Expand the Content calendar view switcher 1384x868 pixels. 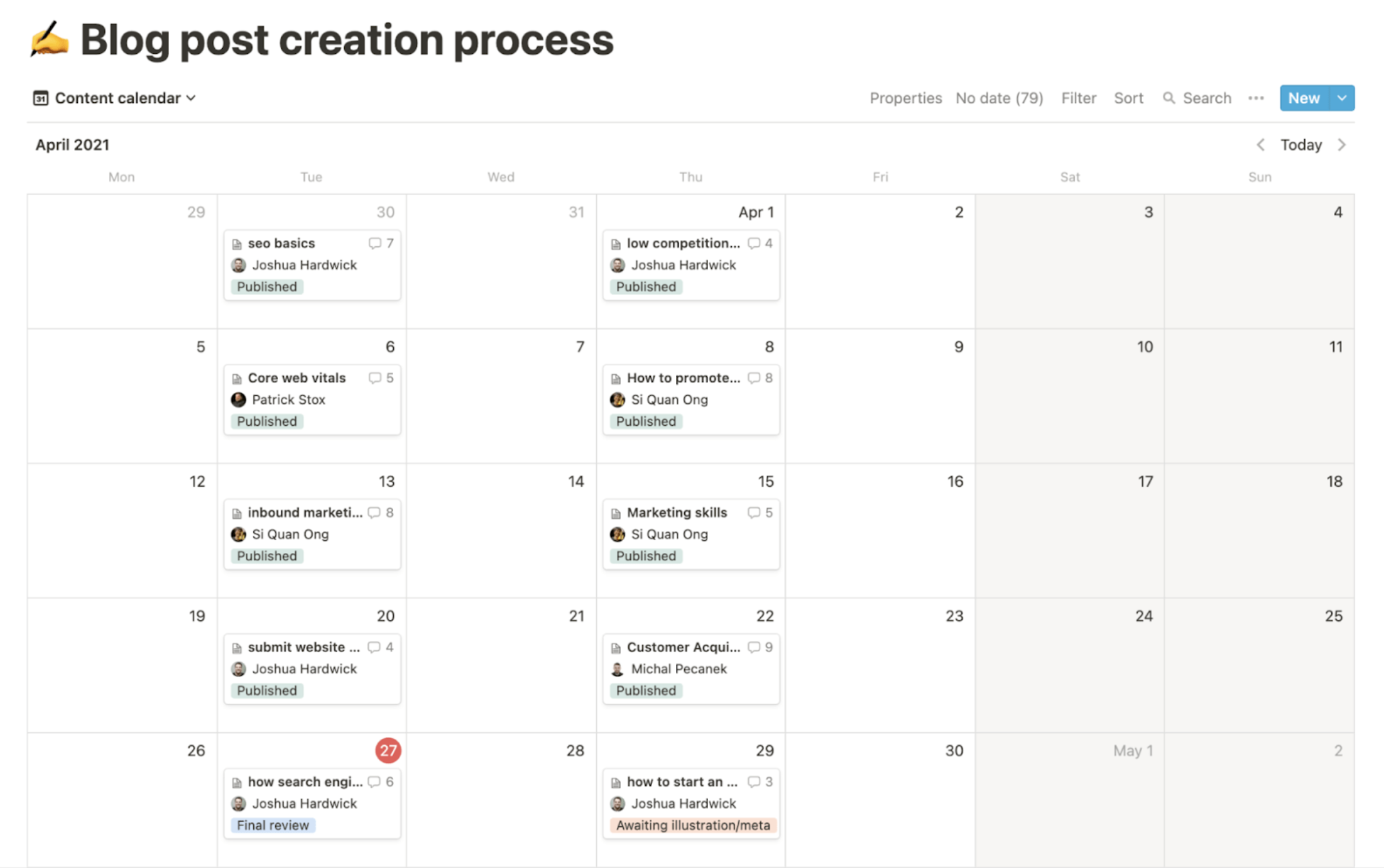click(191, 98)
